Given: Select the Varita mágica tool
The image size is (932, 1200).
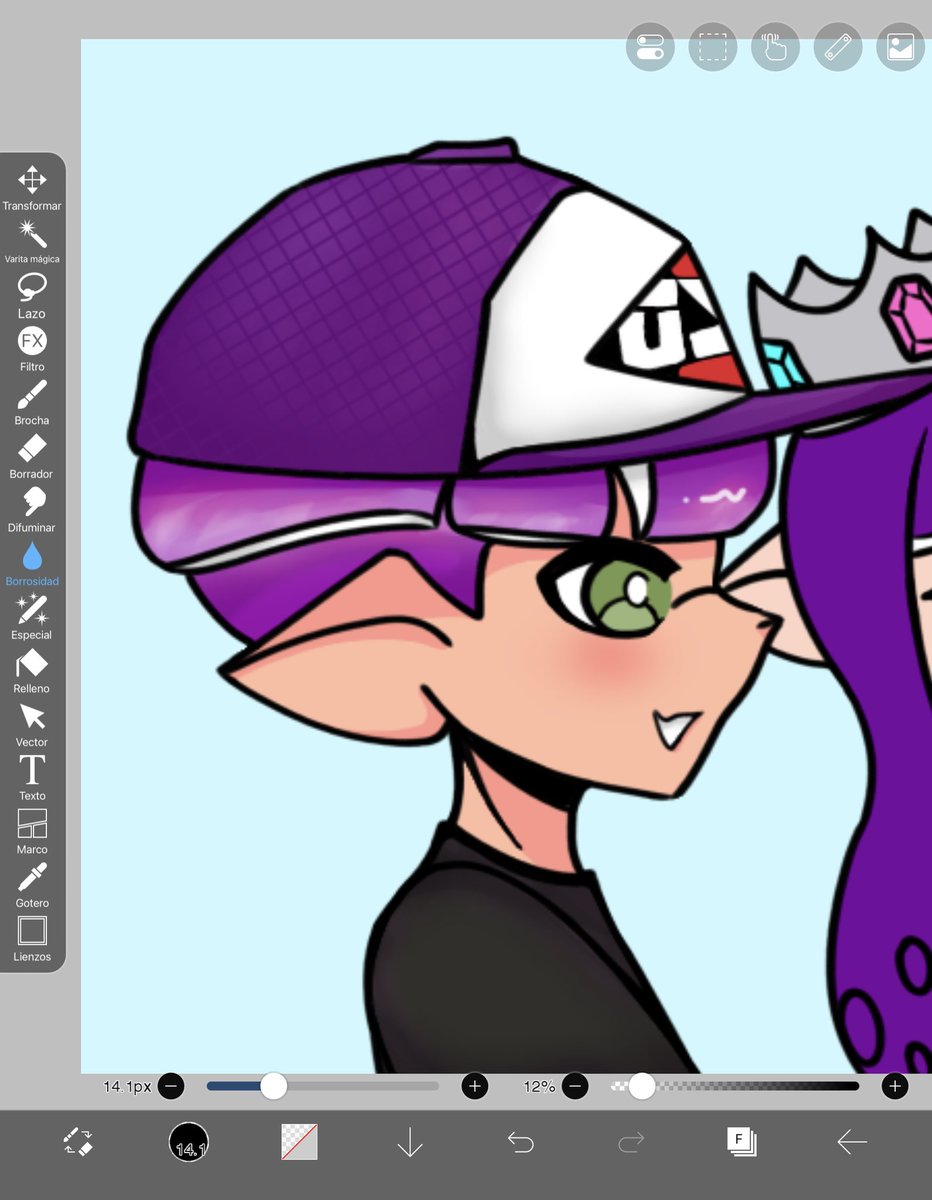Looking at the screenshot, I should [32, 242].
